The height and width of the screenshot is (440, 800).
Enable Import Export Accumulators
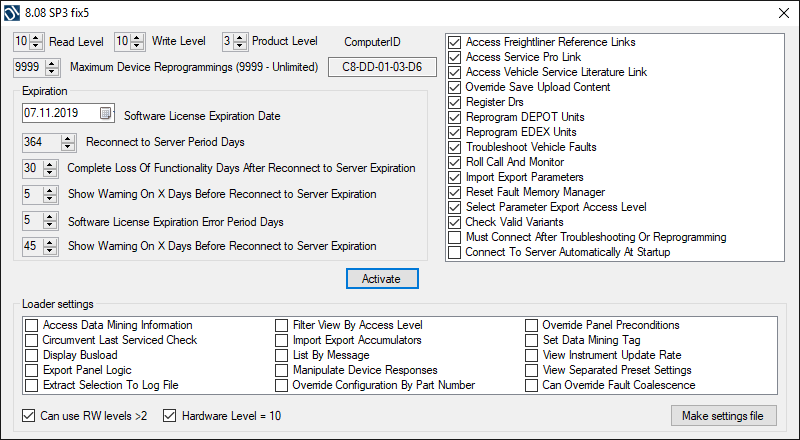(x=282, y=340)
